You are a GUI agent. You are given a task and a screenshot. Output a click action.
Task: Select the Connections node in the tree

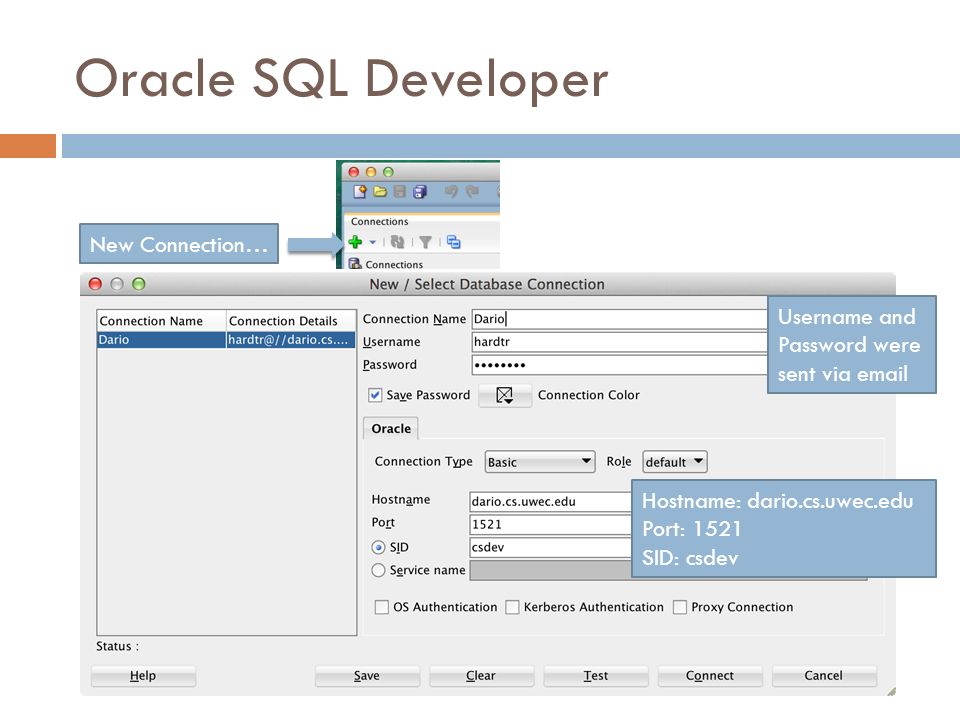click(x=386, y=264)
